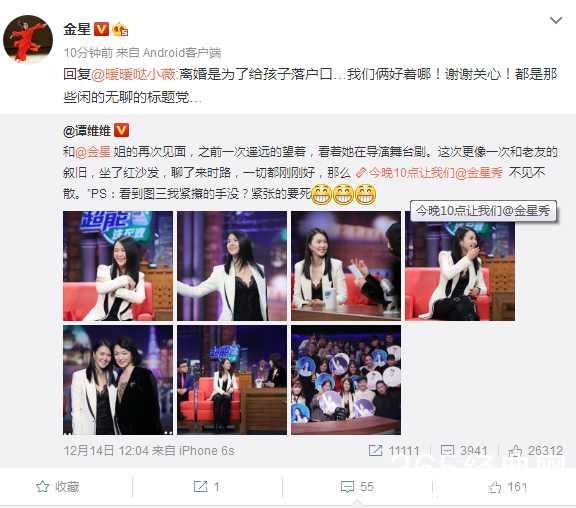Click the membership crown badge icon
This screenshot has width=576, height=508.
(x=120, y=29)
